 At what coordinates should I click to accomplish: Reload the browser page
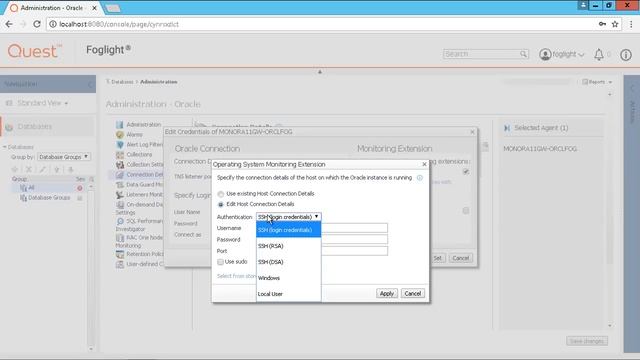37,24
